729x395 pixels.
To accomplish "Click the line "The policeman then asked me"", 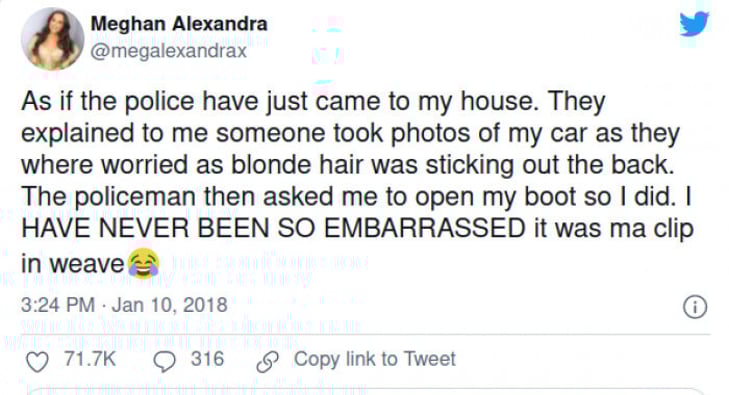I will coord(357,197).
